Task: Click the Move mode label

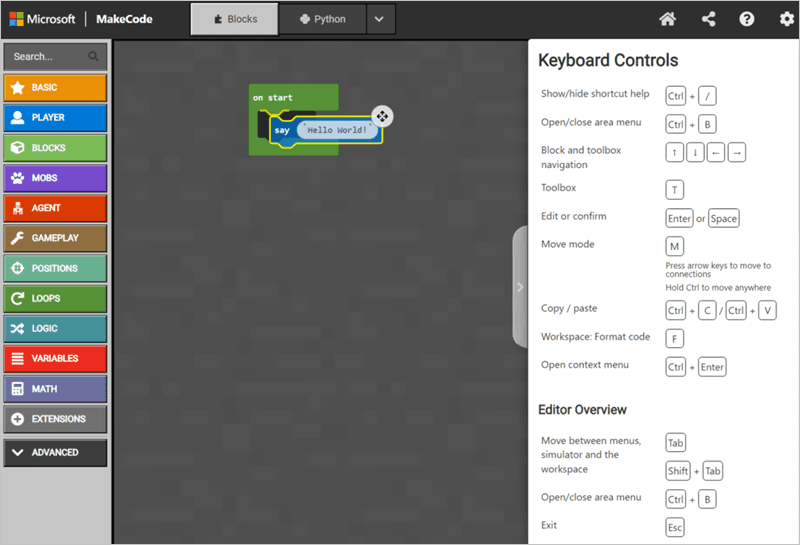Action: point(567,244)
